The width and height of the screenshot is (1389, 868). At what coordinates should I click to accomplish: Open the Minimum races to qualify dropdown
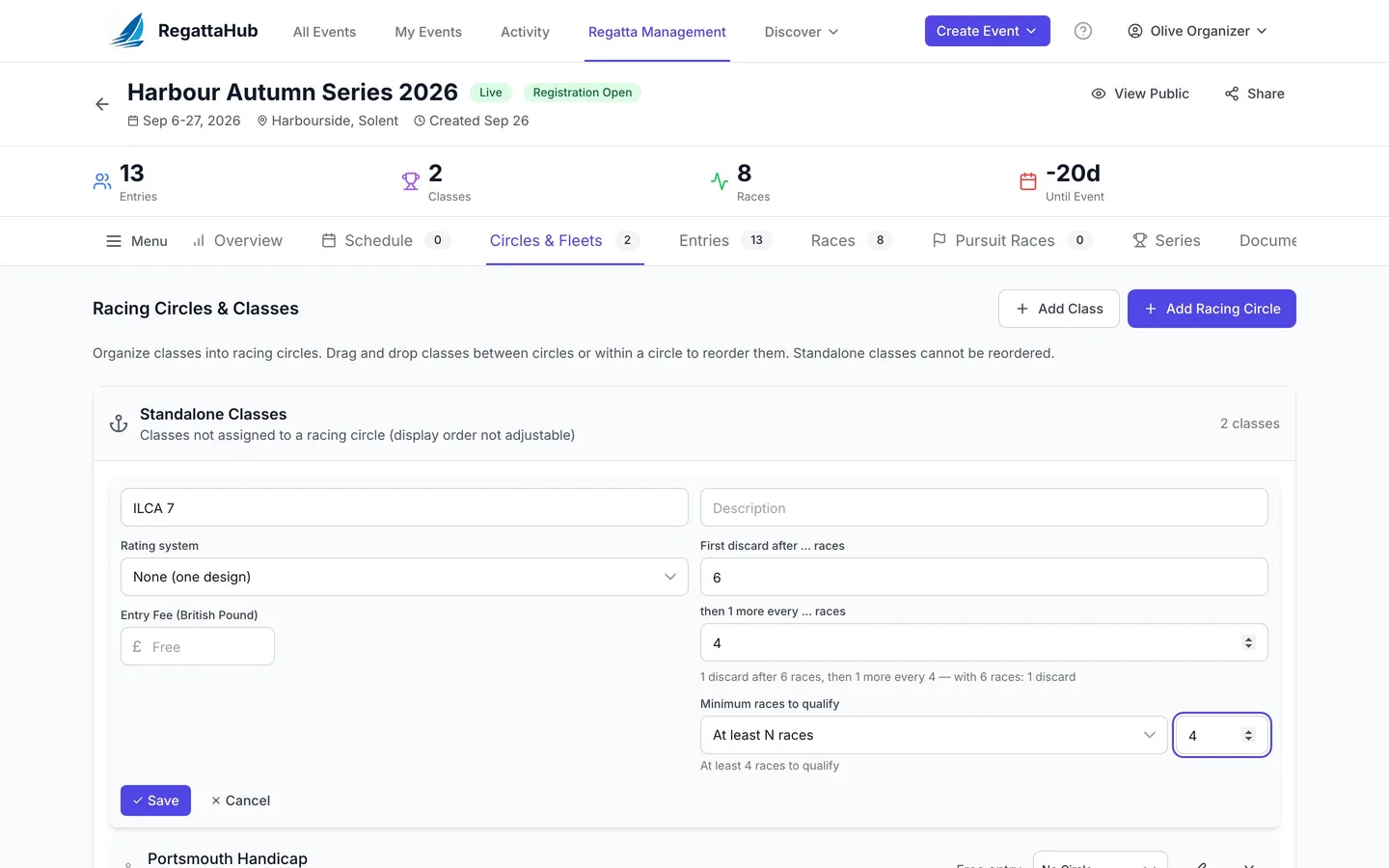click(x=934, y=735)
